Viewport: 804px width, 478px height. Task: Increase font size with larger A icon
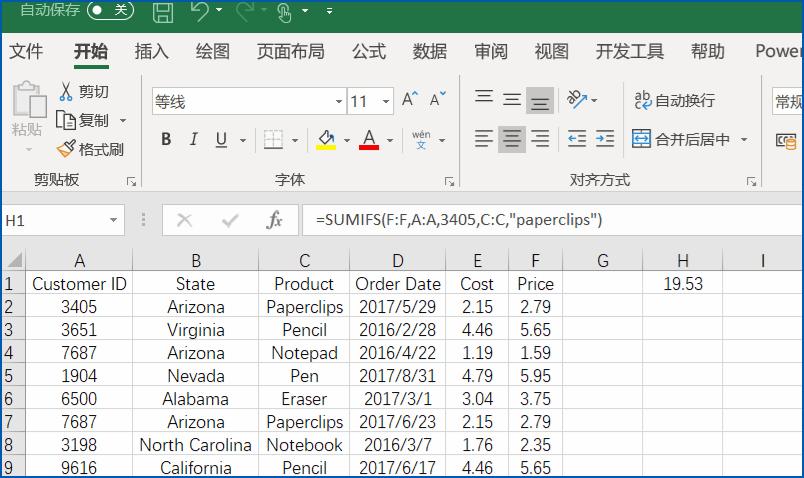click(410, 98)
